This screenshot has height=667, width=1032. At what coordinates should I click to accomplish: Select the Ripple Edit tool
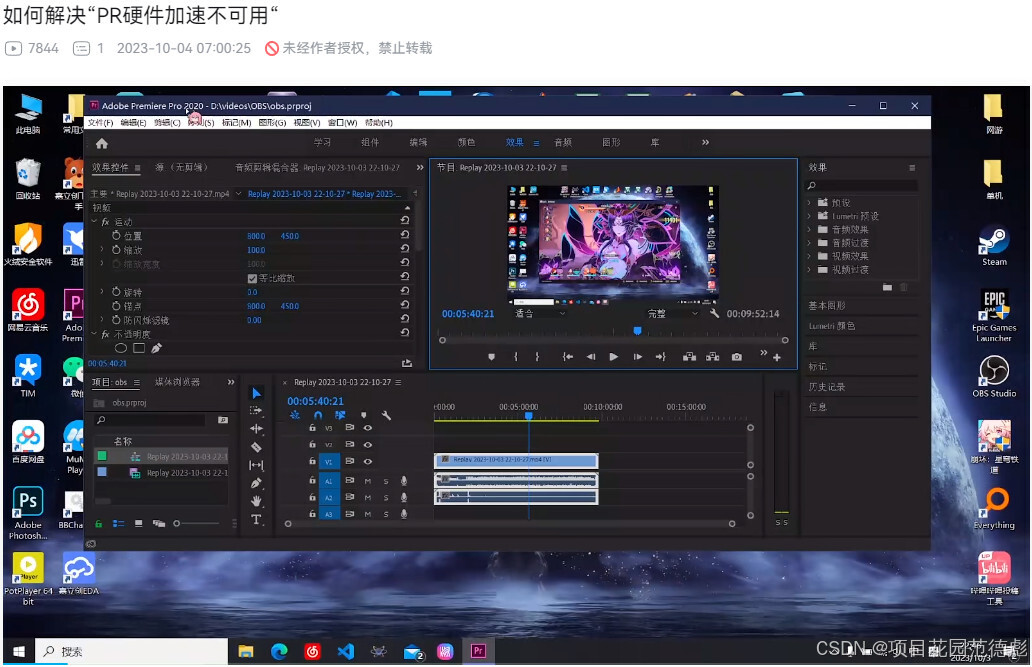point(257,429)
